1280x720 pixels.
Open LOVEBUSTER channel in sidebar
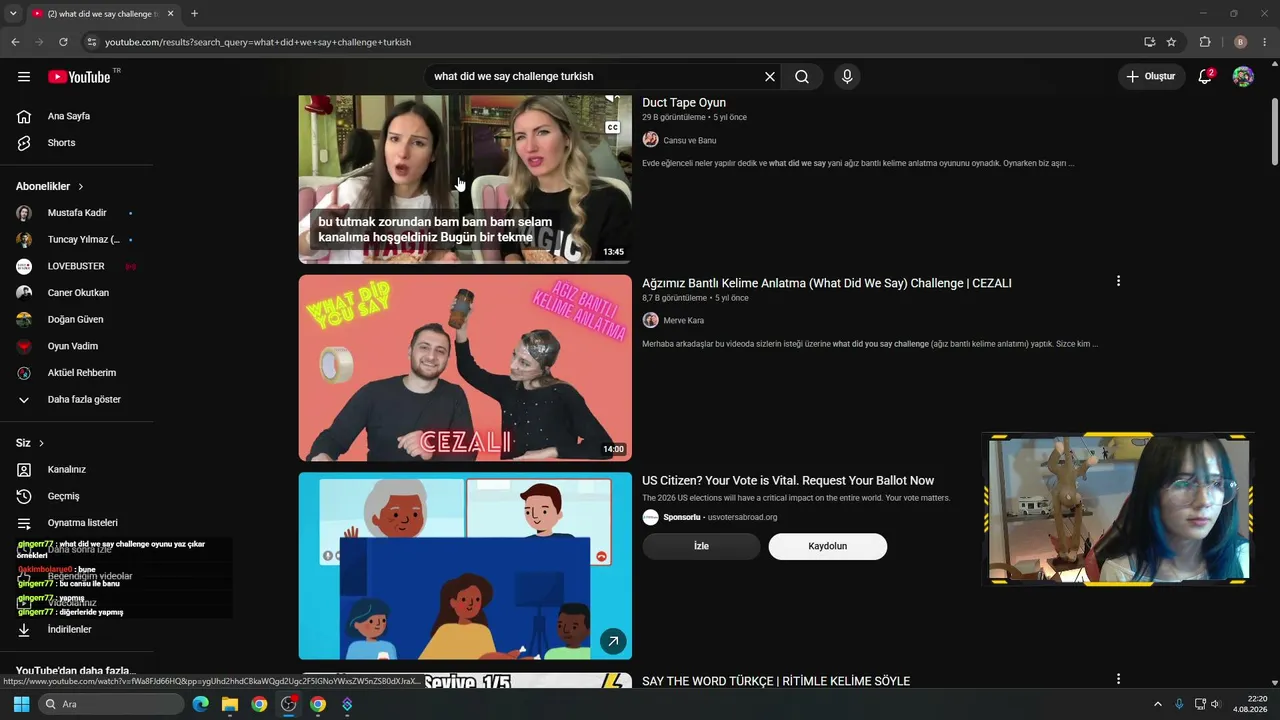point(78,266)
